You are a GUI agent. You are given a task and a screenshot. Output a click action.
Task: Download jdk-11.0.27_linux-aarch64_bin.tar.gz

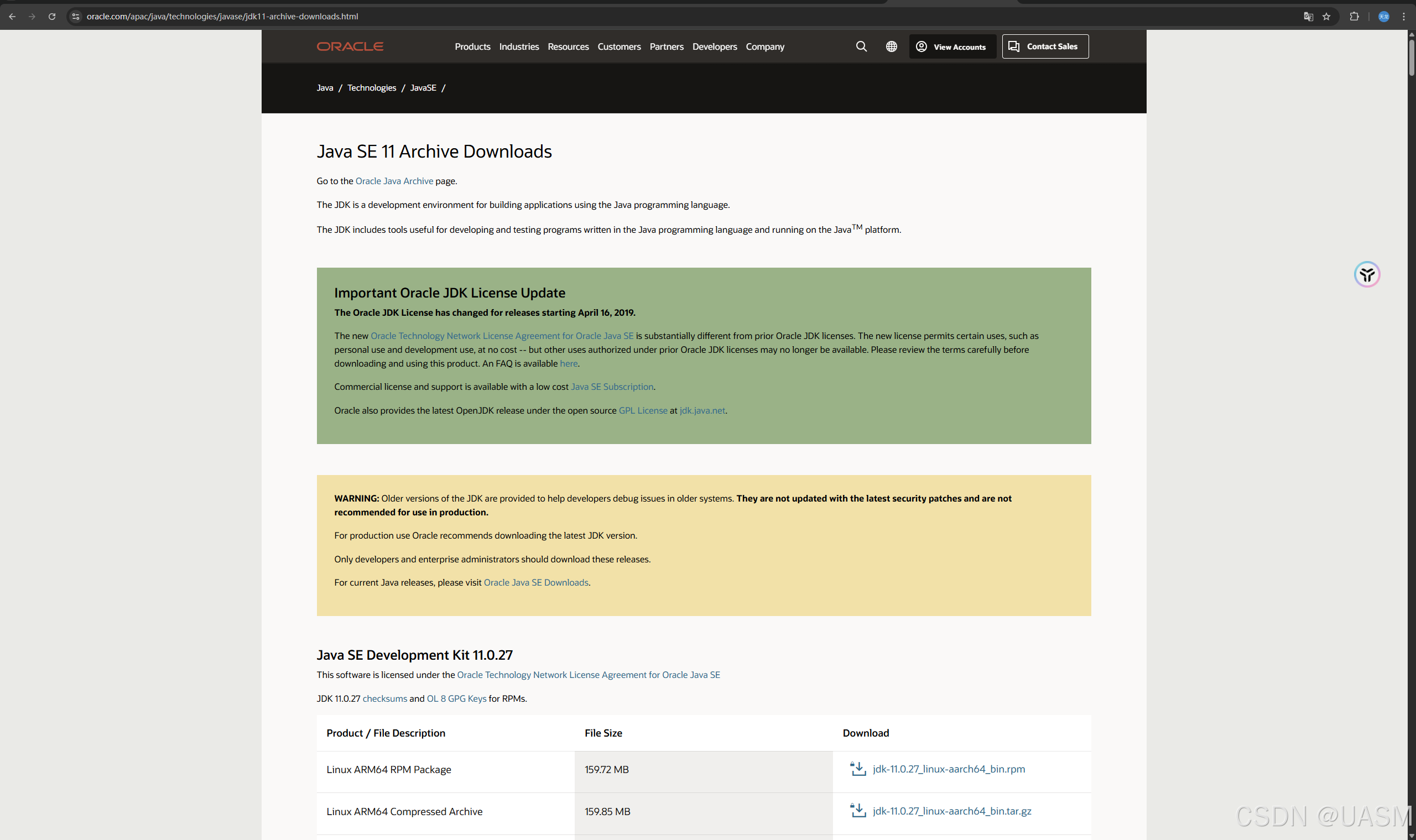pos(952,811)
